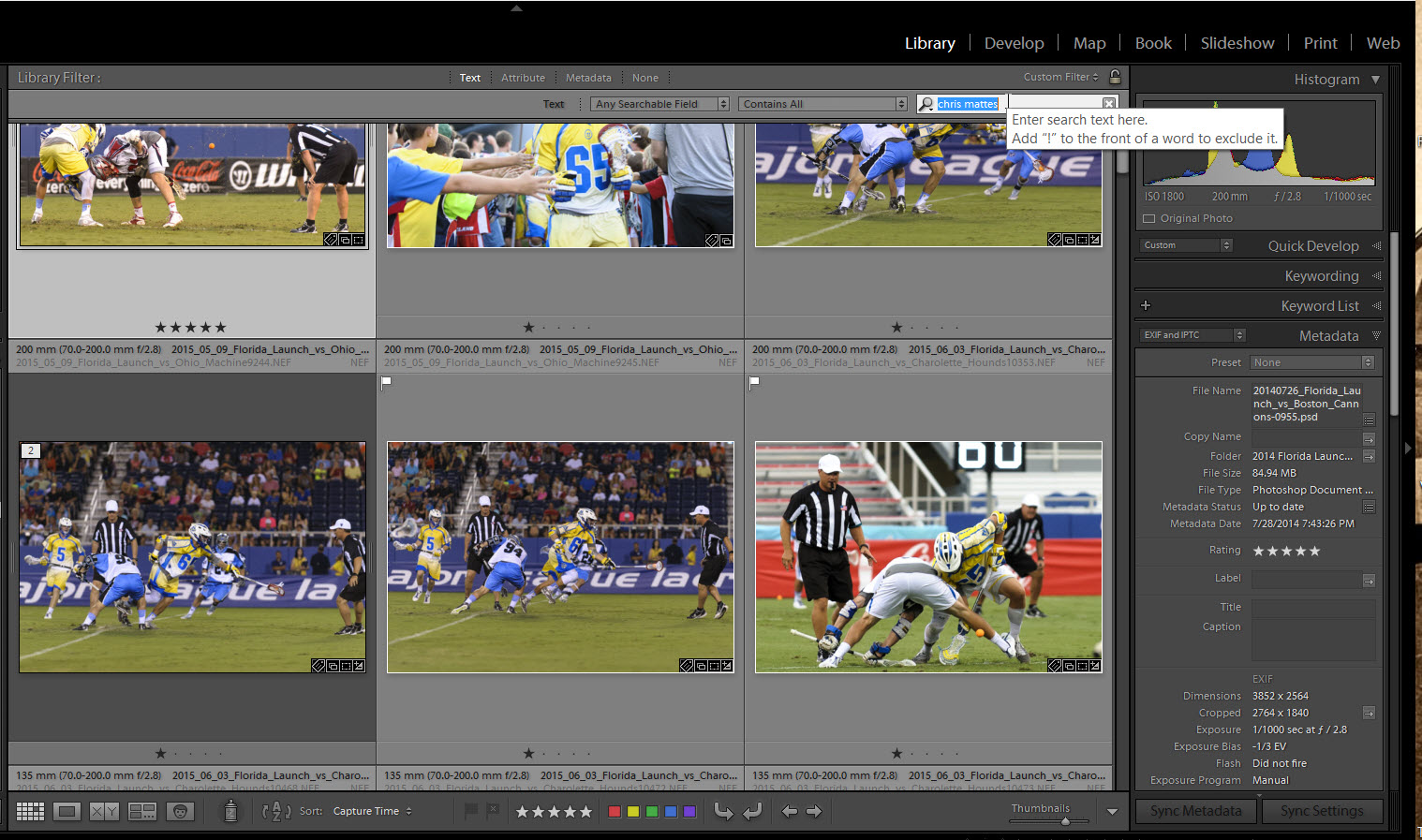Switch to Grid view in toolbar

click(30, 811)
